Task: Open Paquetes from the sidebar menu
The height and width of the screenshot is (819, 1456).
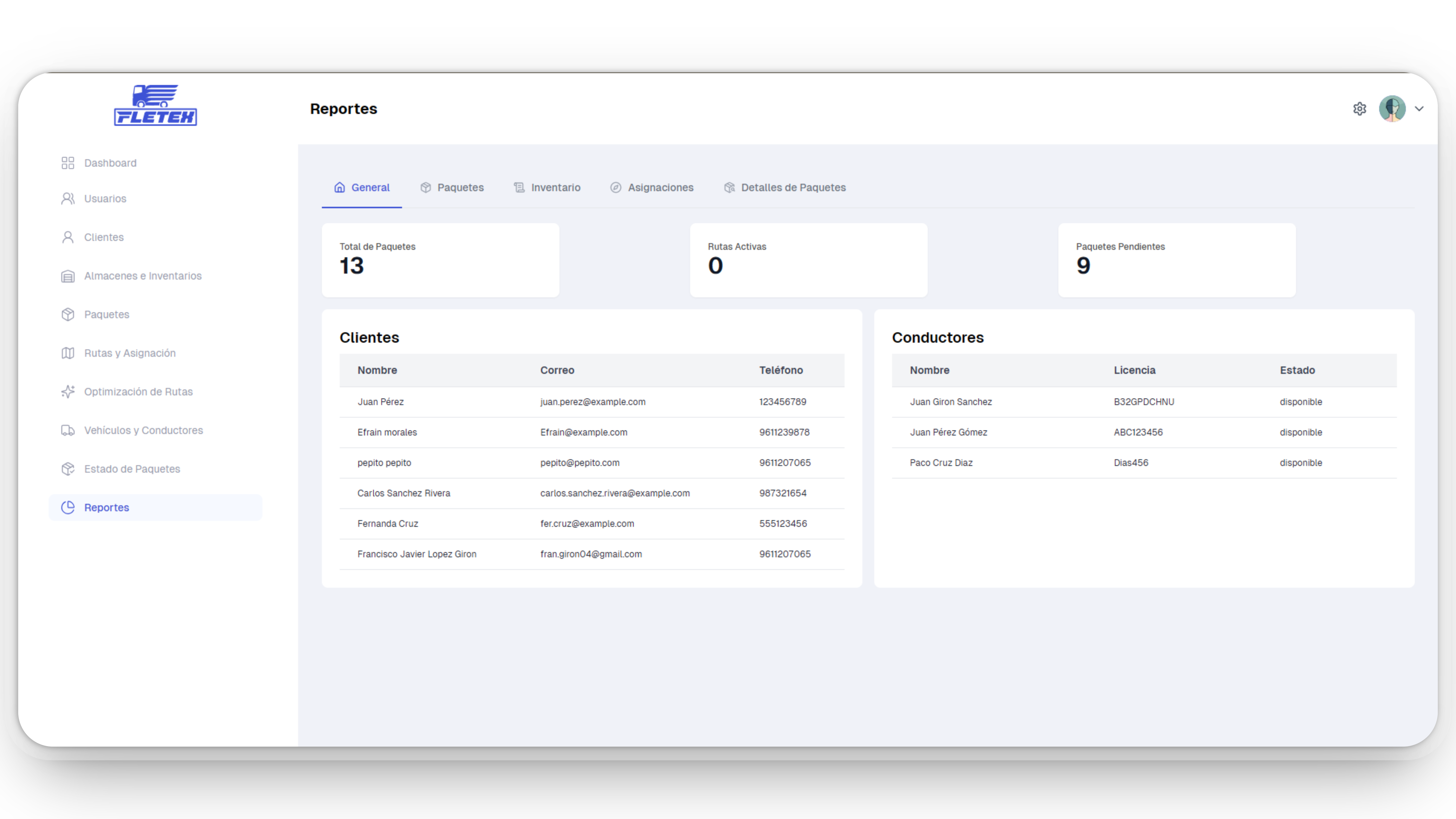Action: pyautogui.click(x=155, y=314)
